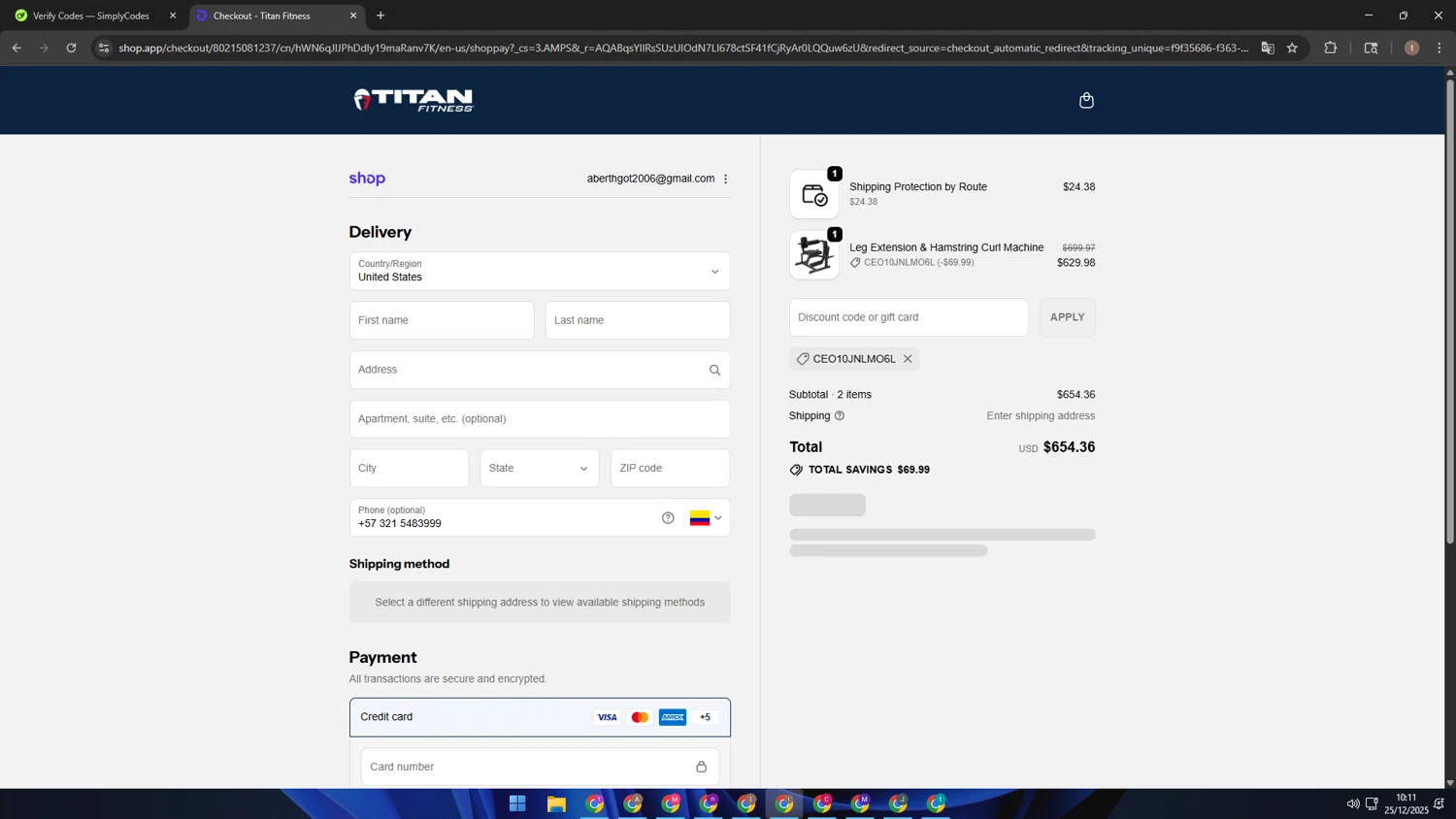
Task: Click the TOTAL SAVINGS $69.99 text
Action: coord(869,470)
